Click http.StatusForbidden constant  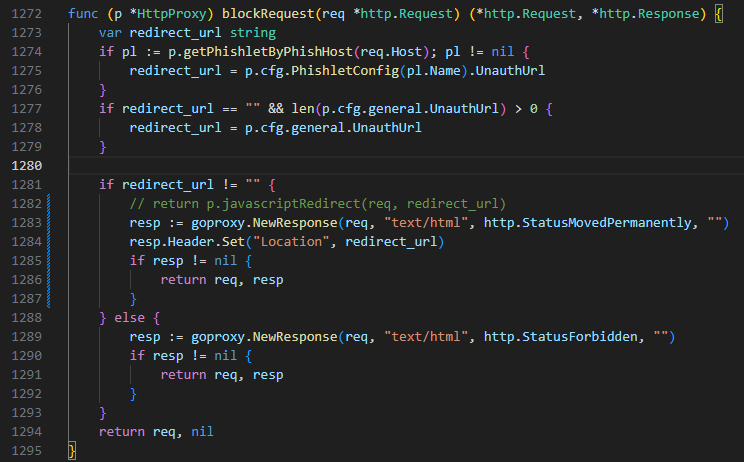[x=561, y=337]
